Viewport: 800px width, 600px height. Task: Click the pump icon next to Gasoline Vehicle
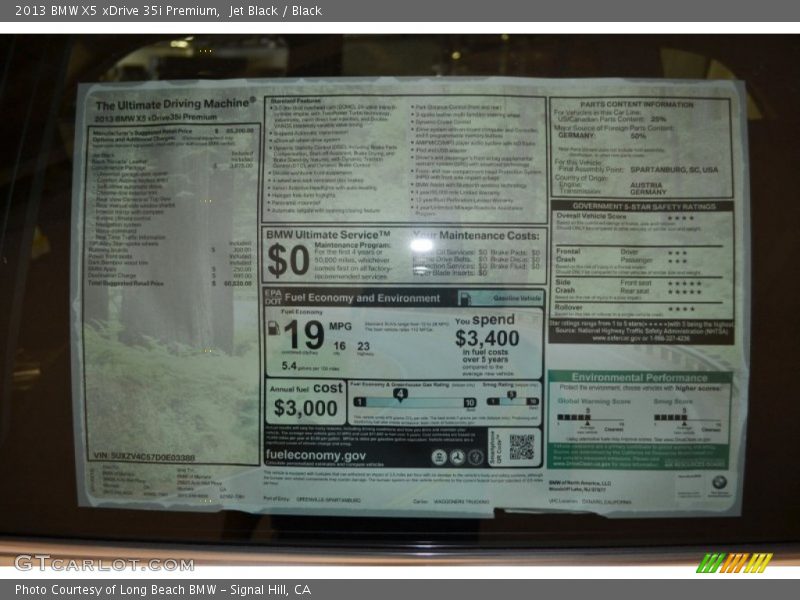464,298
